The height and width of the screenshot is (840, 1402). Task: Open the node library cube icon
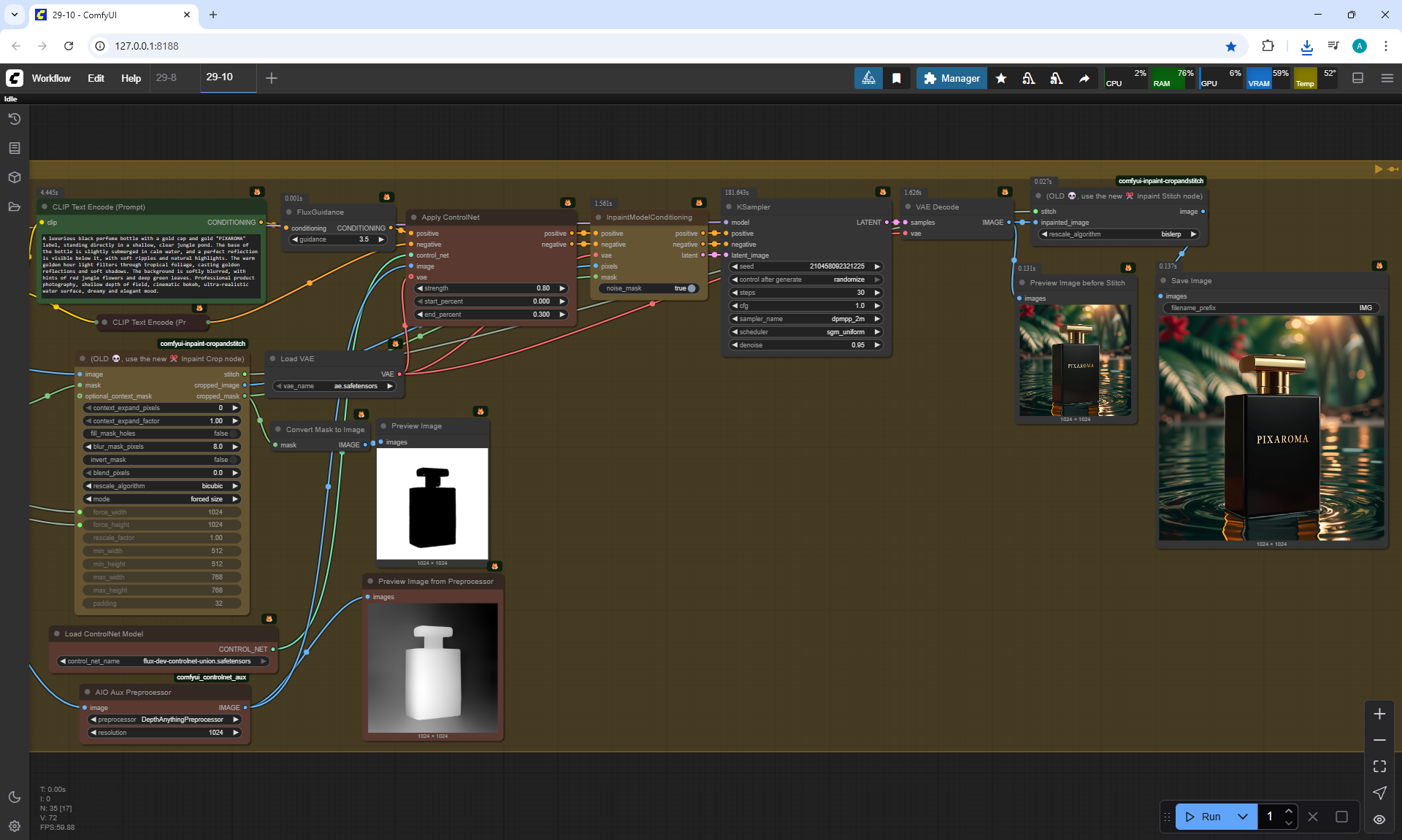[x=15, y=177]
